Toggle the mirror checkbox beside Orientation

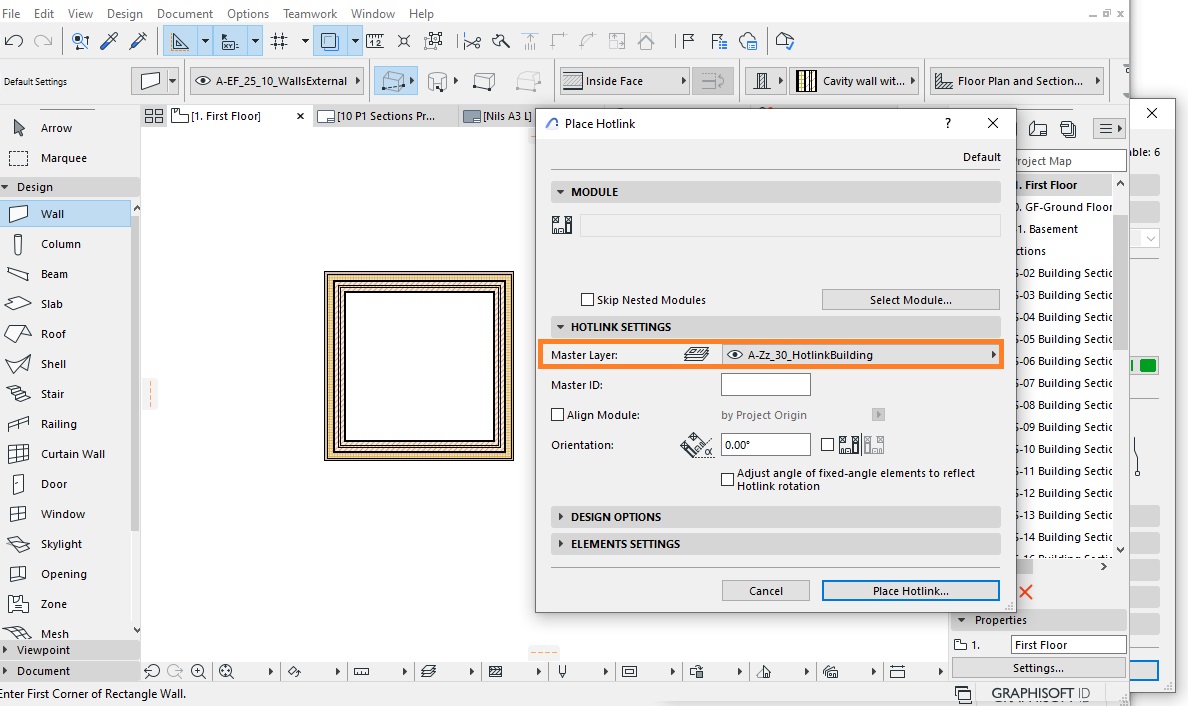(x=827, y=445)
